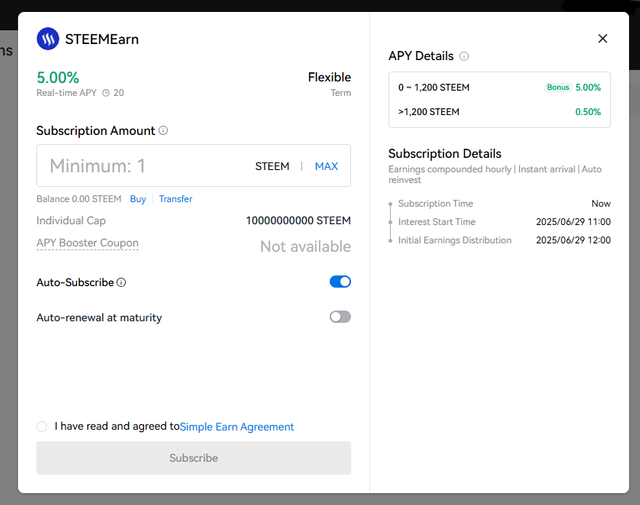Click the 0.50% APY rate
This screenshot has width=640, height=505.
(588, 112)
